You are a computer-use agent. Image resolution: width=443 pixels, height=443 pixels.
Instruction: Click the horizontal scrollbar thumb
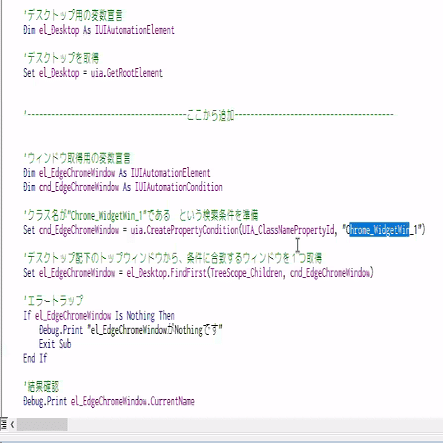42,424
